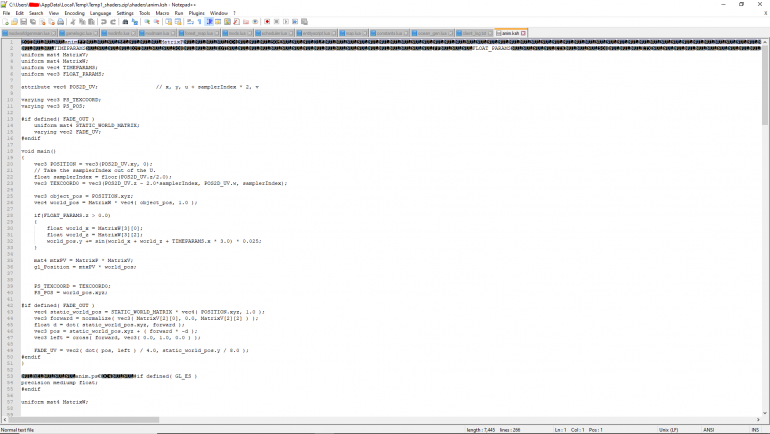Open the Tools menu
The width and height of the screenshot is (770, 434).
click(144, 13)
